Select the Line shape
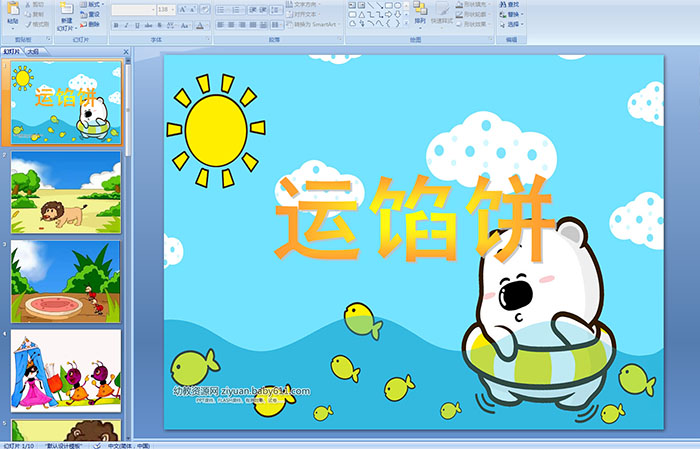 pyautogui.click(x=371, y=5)
